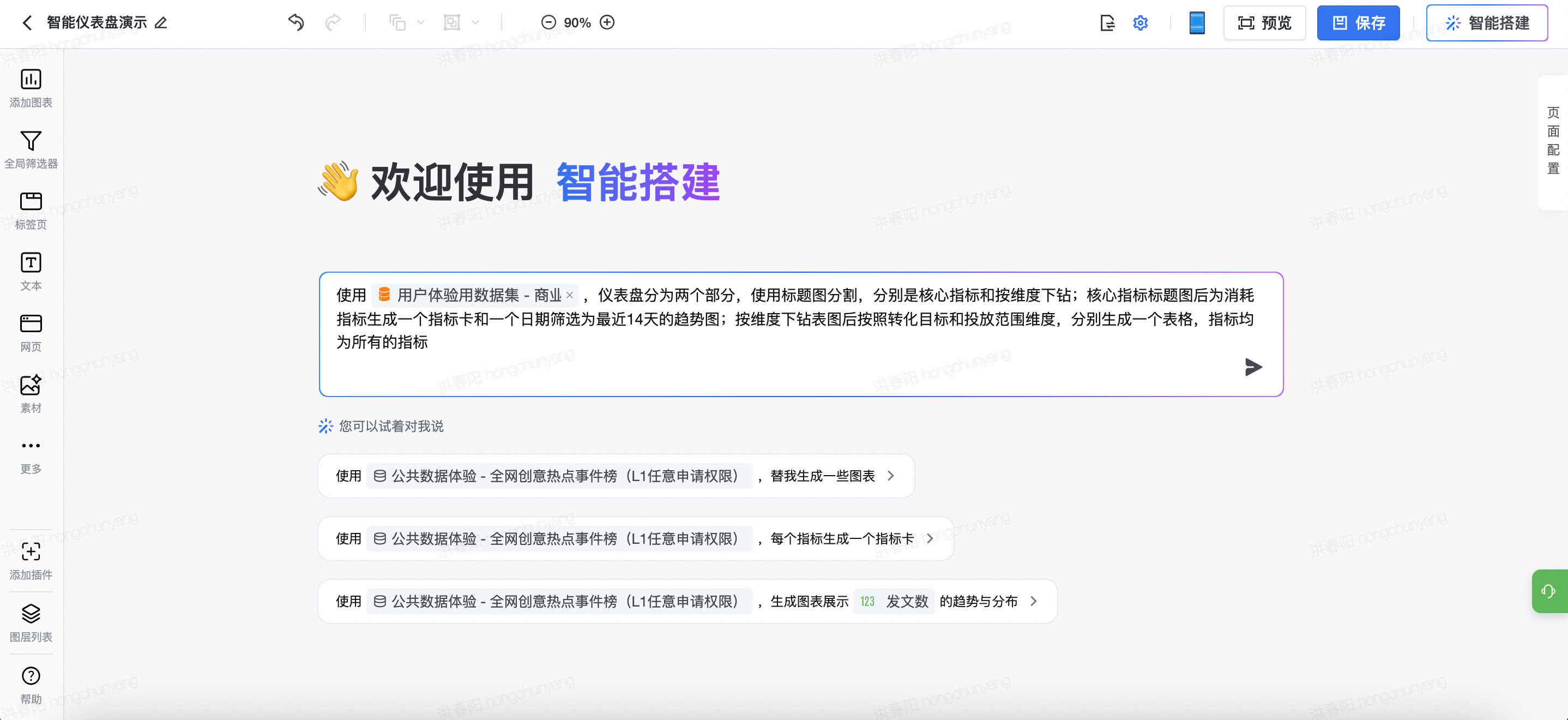Screen dimensions: 1568x720
Task: Click the undo arrow in toolbar
Action: (296, 22)
